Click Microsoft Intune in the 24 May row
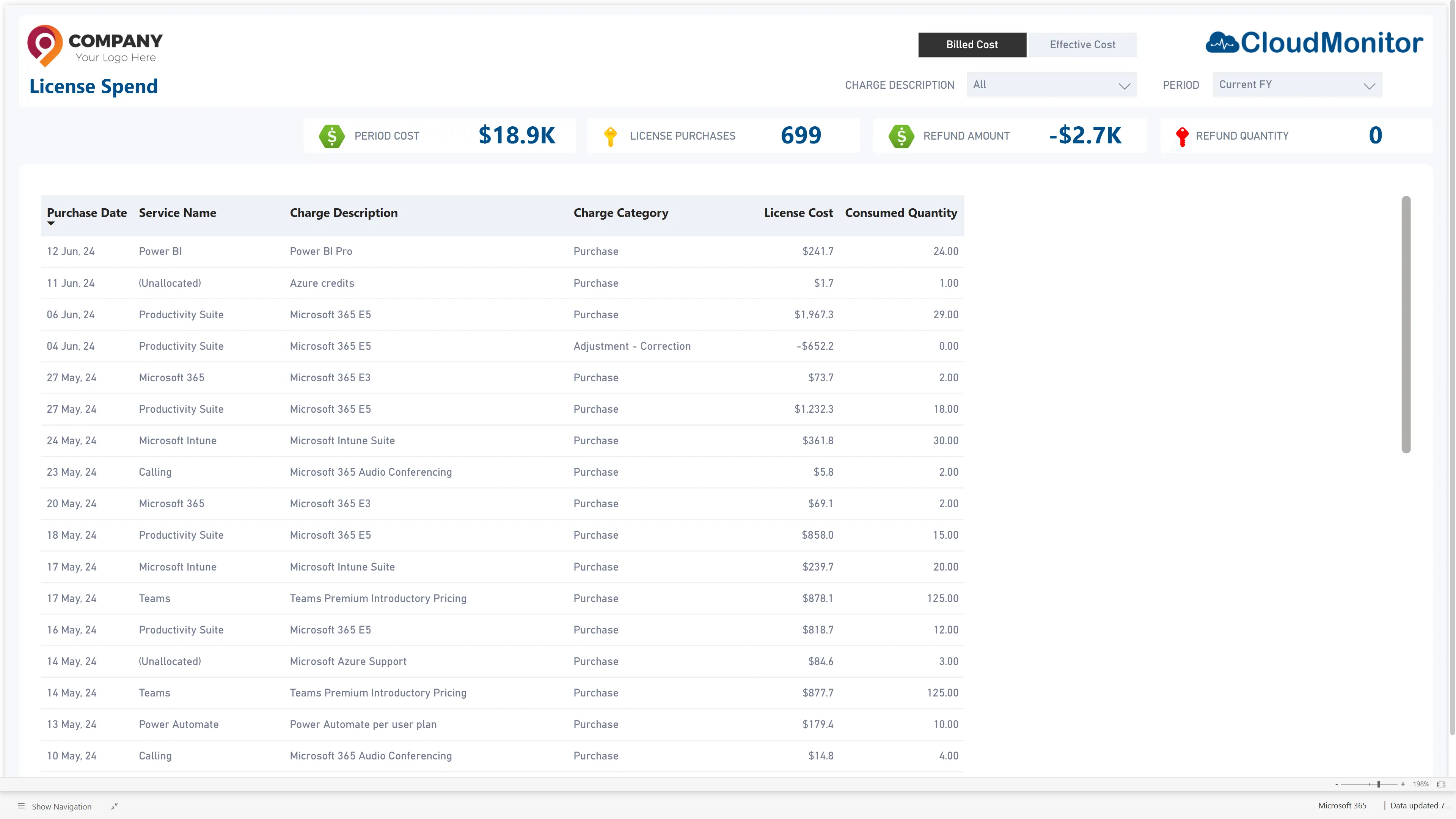 (177, 441)
